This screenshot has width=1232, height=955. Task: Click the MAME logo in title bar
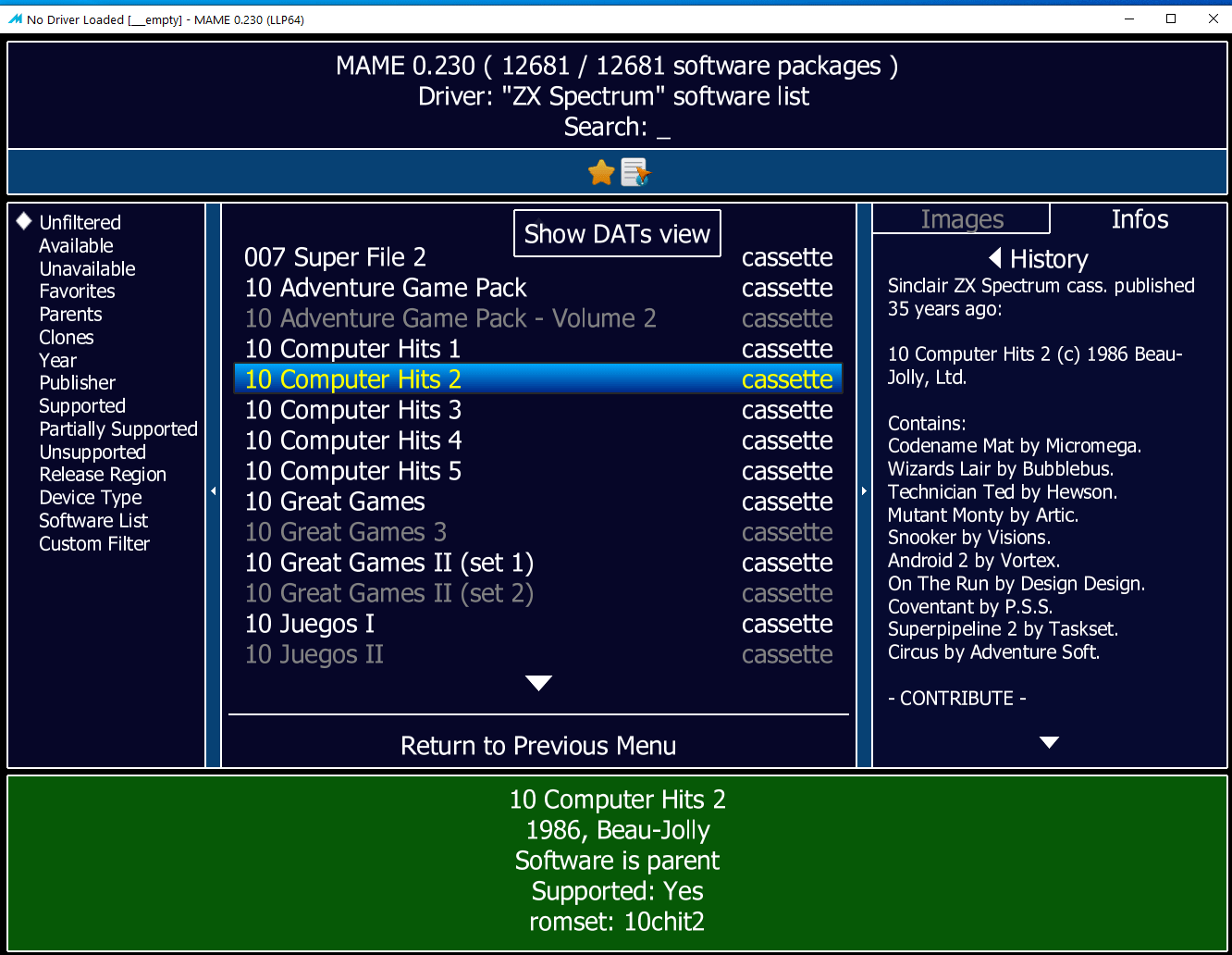[x=15, y=19]
